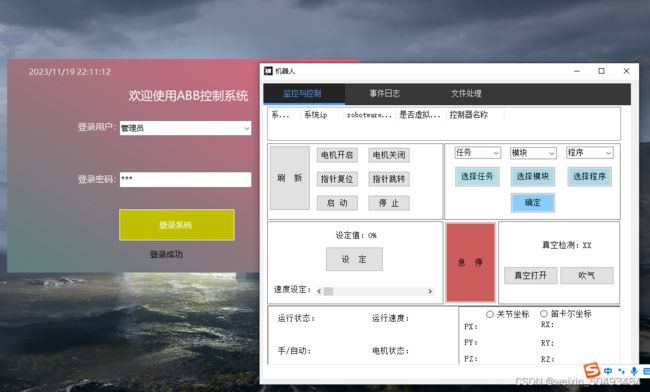Image resolution: width=650 pixels, height=392 pixels.
Task: Click the robotware column header
Action: pos(369,115)
